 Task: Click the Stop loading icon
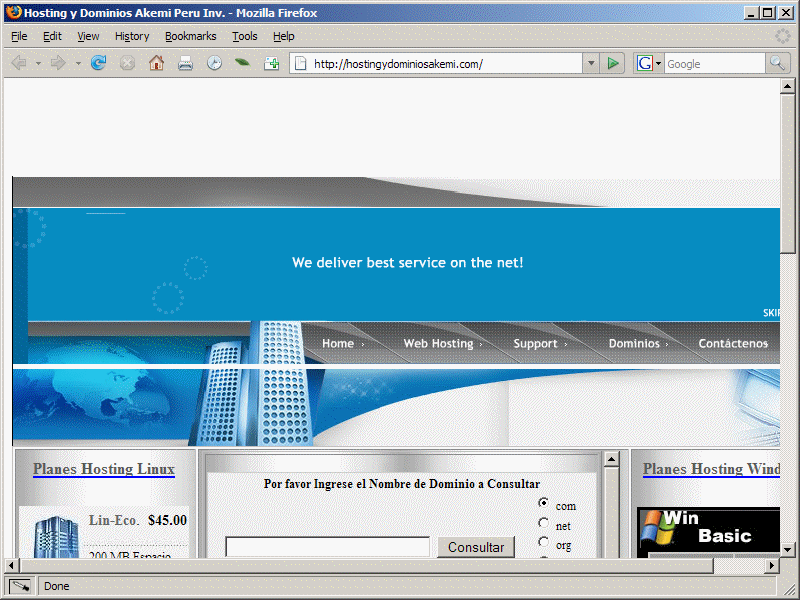[127, 63]
